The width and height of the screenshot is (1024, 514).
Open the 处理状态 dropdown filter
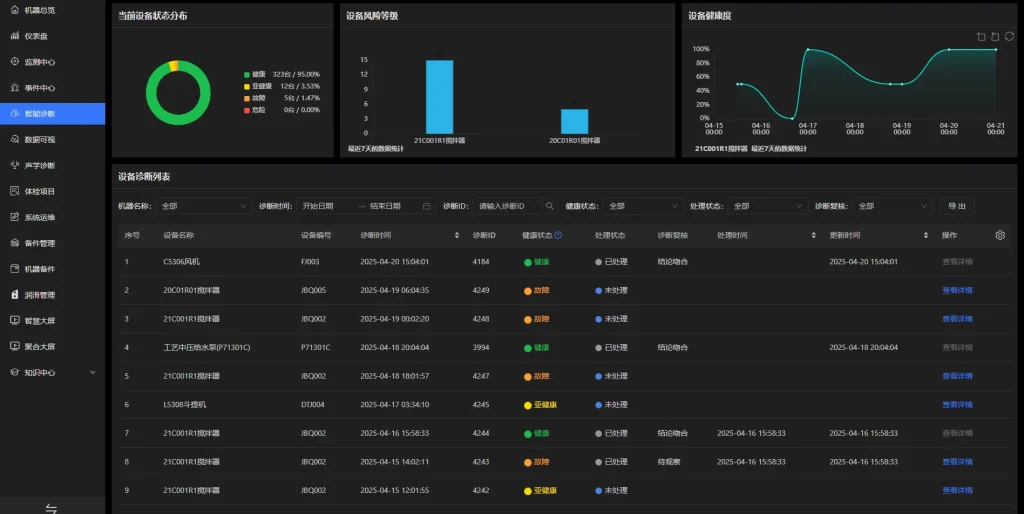coord(767,206)
